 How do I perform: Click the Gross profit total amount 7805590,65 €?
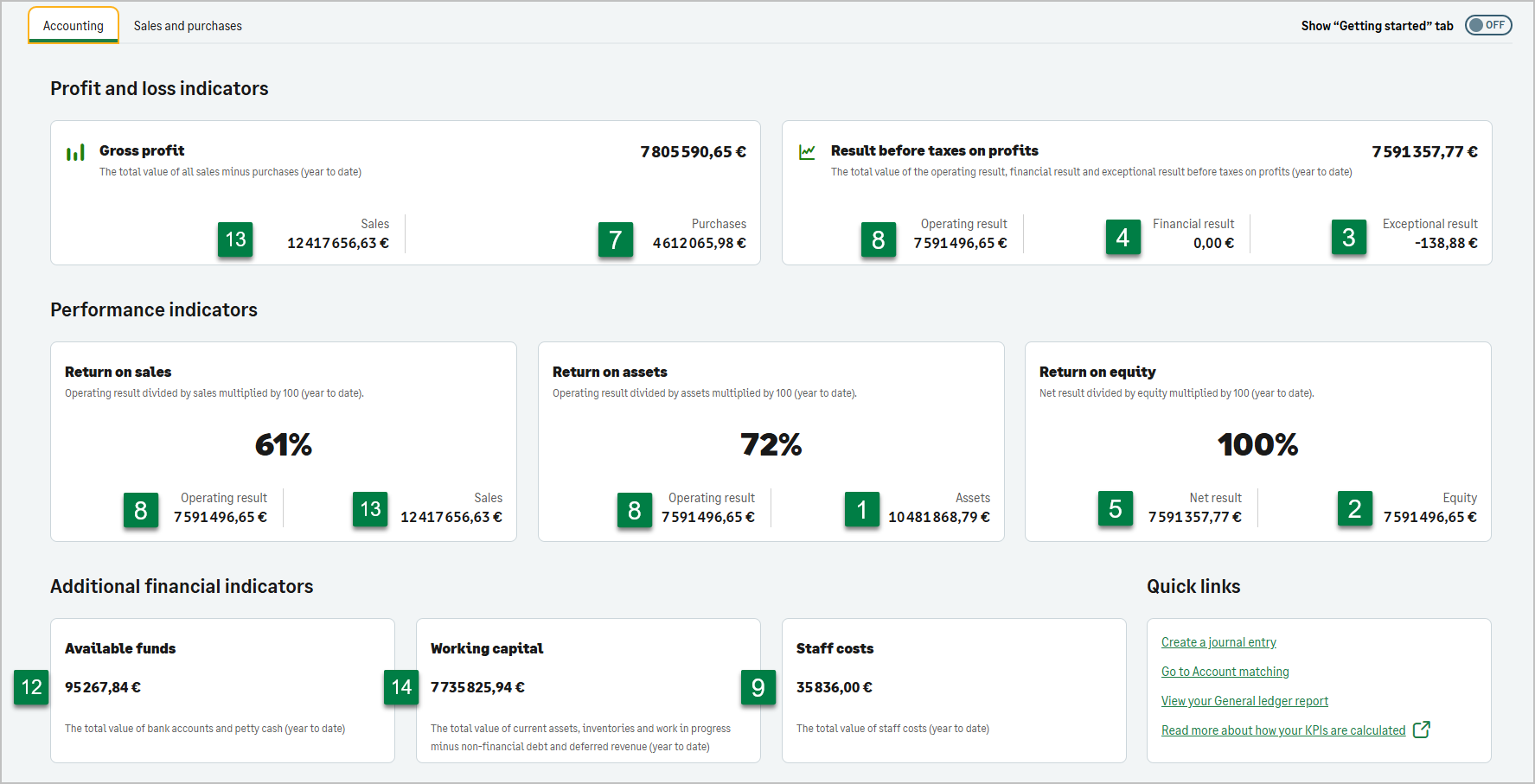693,152
